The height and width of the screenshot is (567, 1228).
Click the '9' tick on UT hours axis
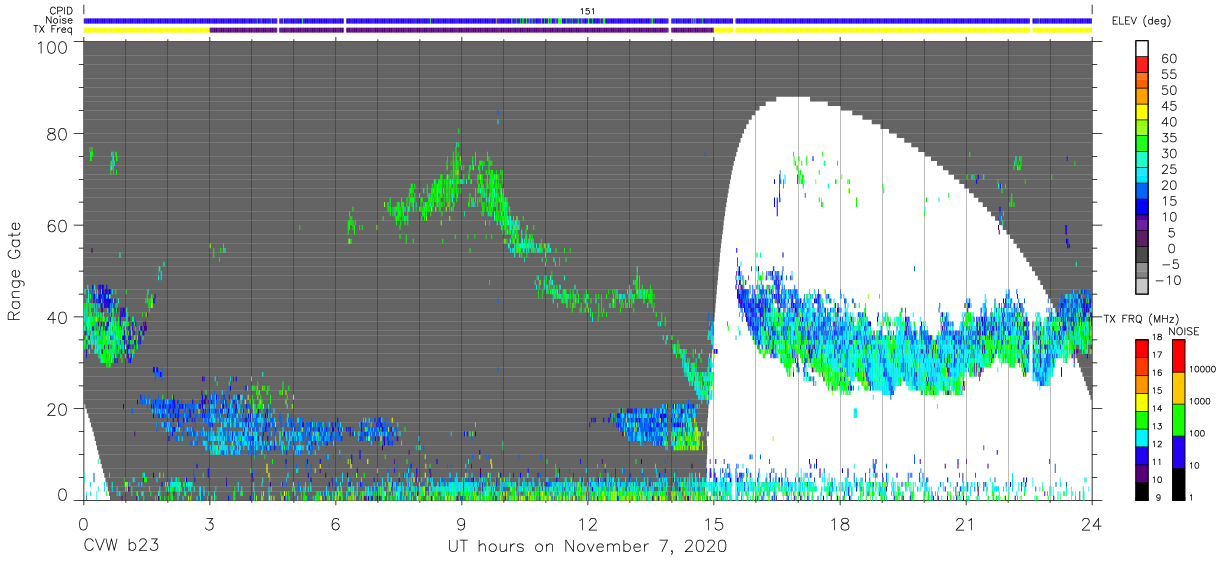click(x=461, y=522)
